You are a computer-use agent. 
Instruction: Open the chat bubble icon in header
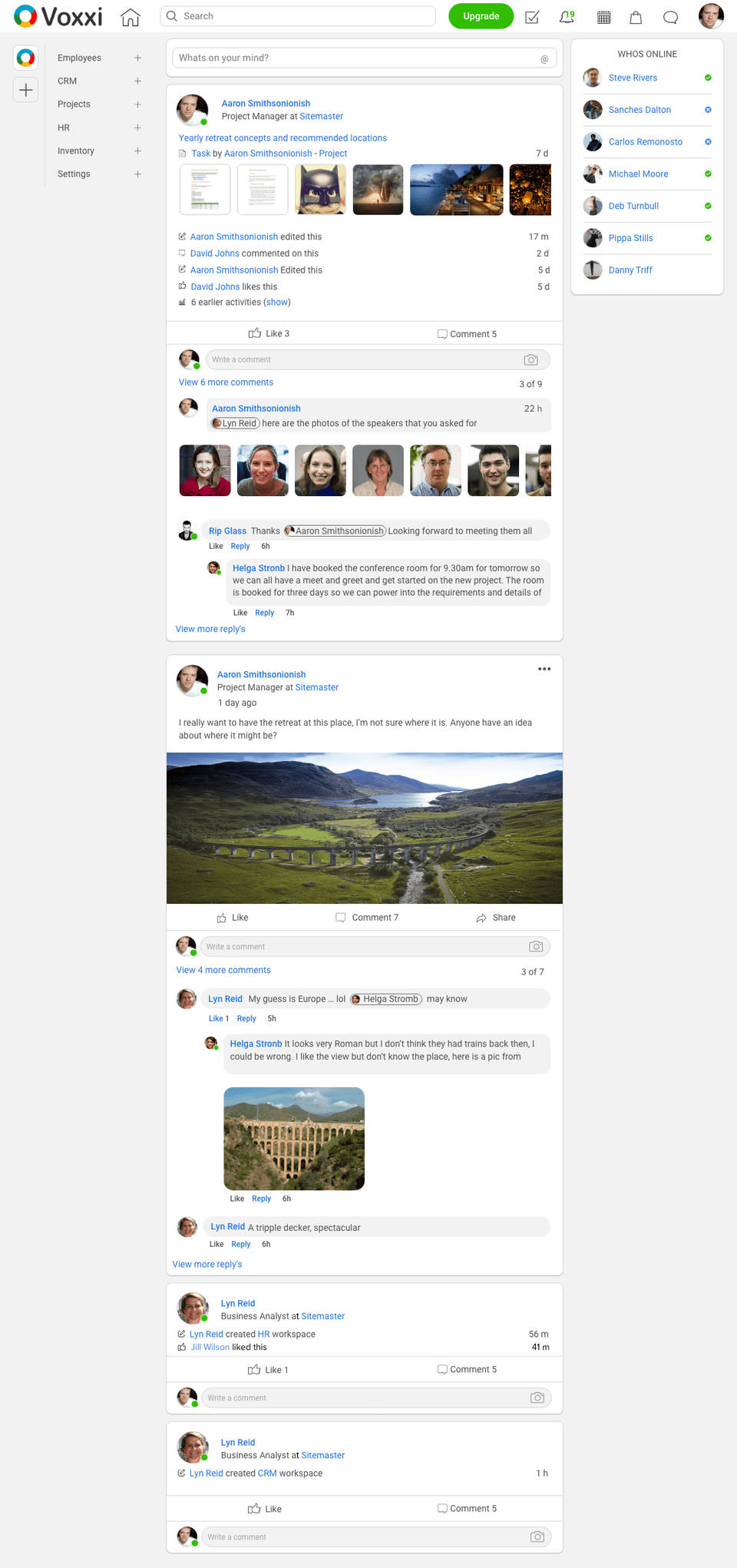point(670,17)
